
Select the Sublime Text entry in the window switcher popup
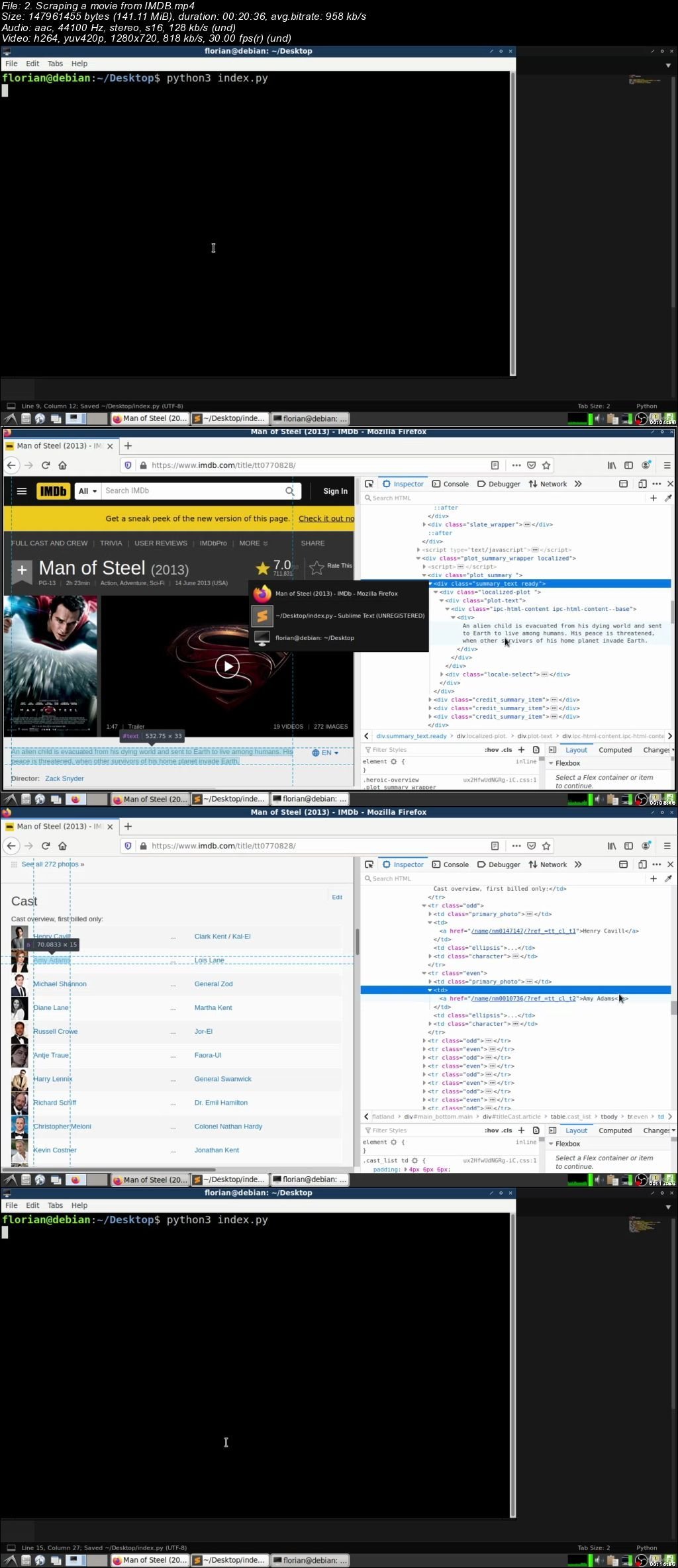click(338, 616)
